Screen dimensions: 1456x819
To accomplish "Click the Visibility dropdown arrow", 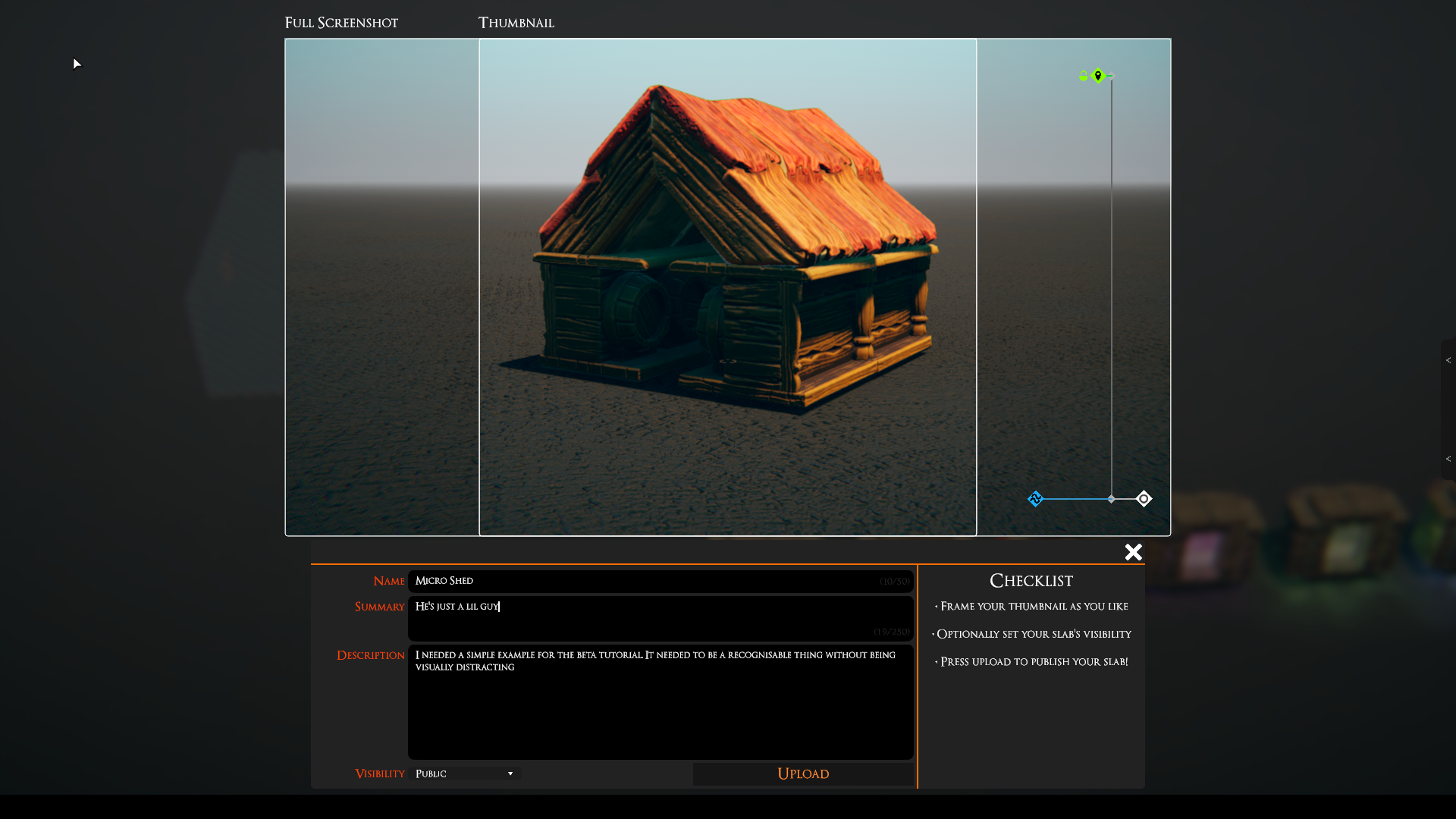I will (x=510, y=773).
